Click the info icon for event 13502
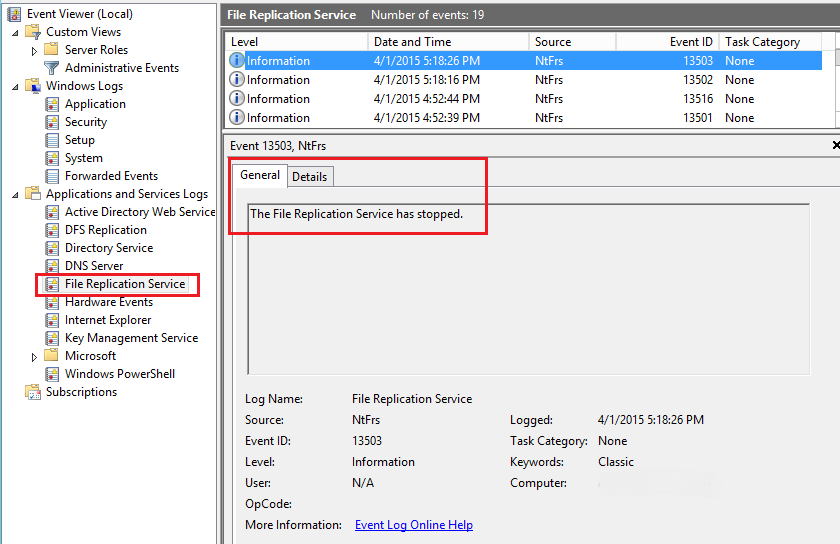 pyautogui.click(x=237, y=79)
